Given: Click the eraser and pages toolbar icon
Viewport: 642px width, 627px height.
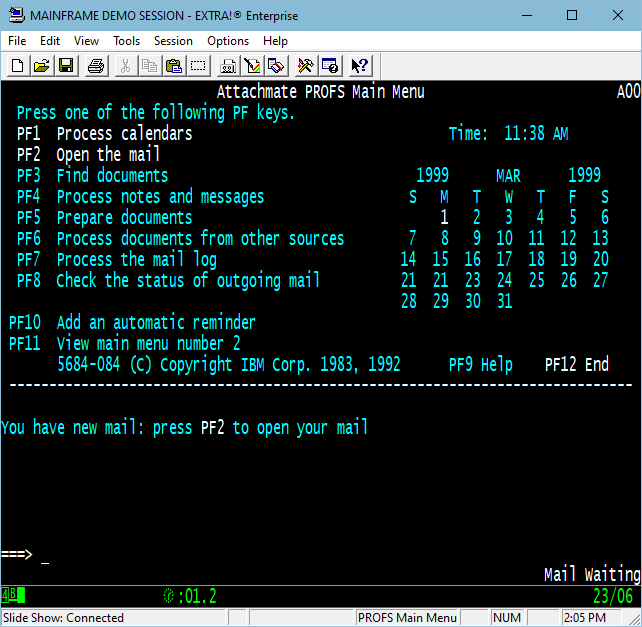Looking at the screenshot, I should 276,66.
